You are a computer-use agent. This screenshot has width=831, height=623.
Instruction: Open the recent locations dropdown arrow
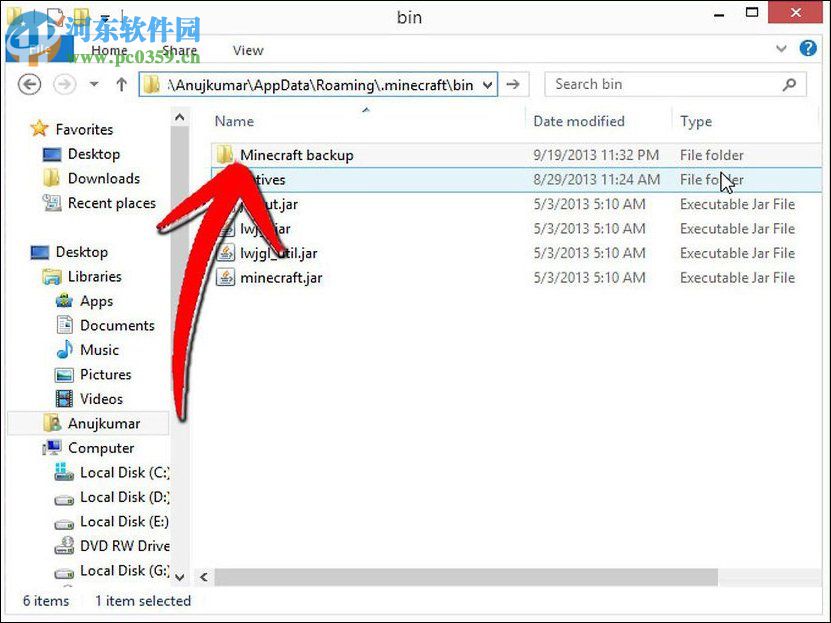[94, 84]
